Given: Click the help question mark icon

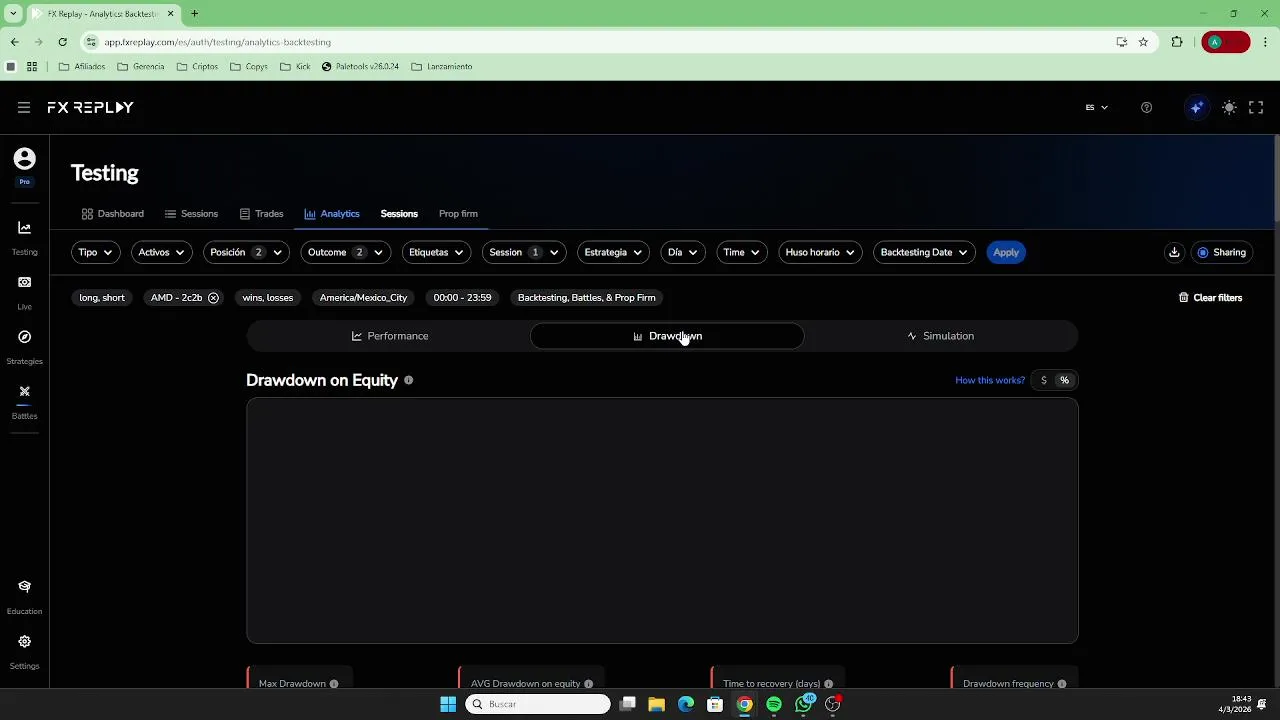Looking at the screenshot, I should [x=1146, y=107].
